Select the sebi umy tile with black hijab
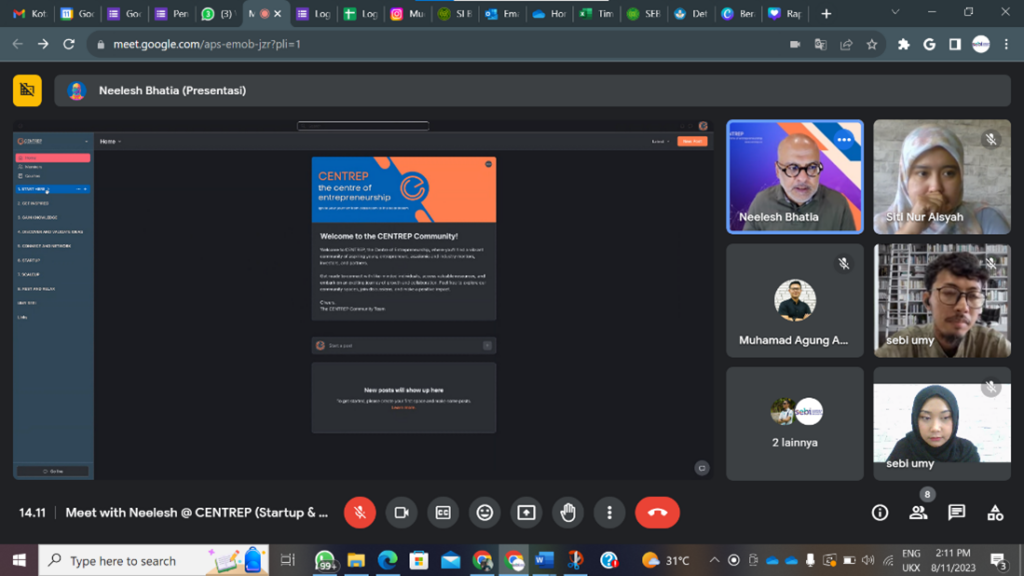The image size is (1024, 576). coord(942,424)
